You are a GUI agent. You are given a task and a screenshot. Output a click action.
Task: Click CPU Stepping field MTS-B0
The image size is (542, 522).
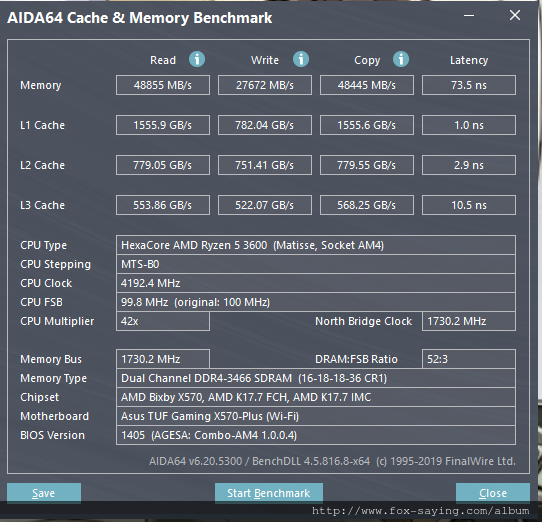tap(316, 264)
